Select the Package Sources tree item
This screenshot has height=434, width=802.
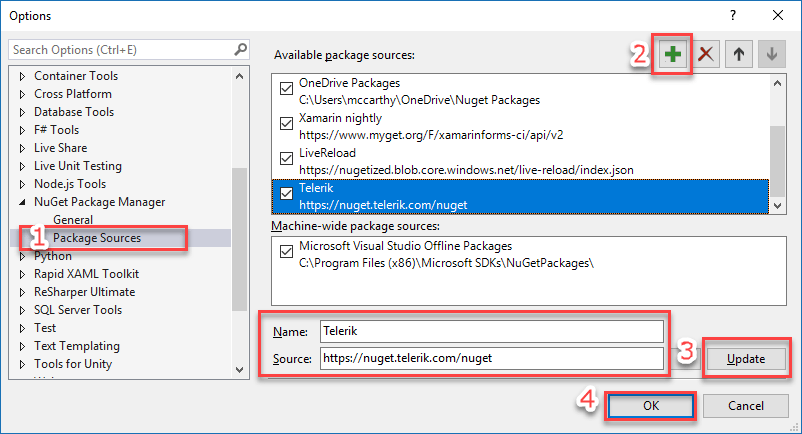(x=96, y=238)
